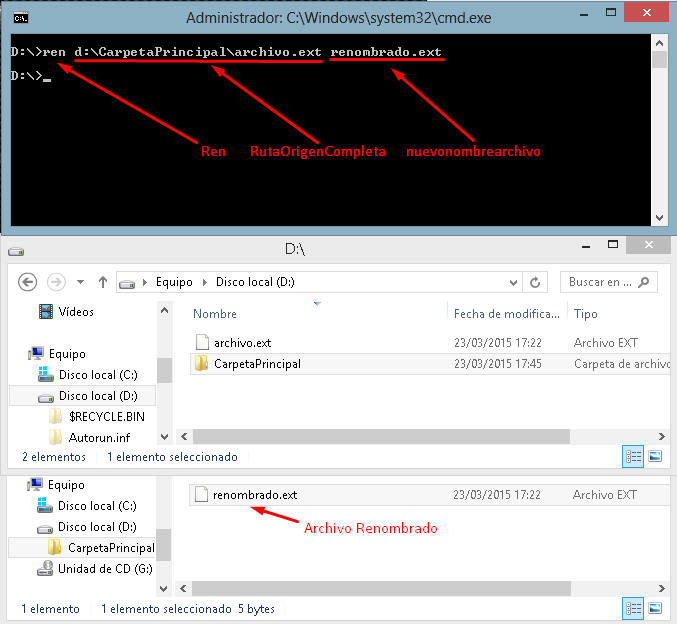Select Equipo in lower navigation pane

click(x=56, y=485)
